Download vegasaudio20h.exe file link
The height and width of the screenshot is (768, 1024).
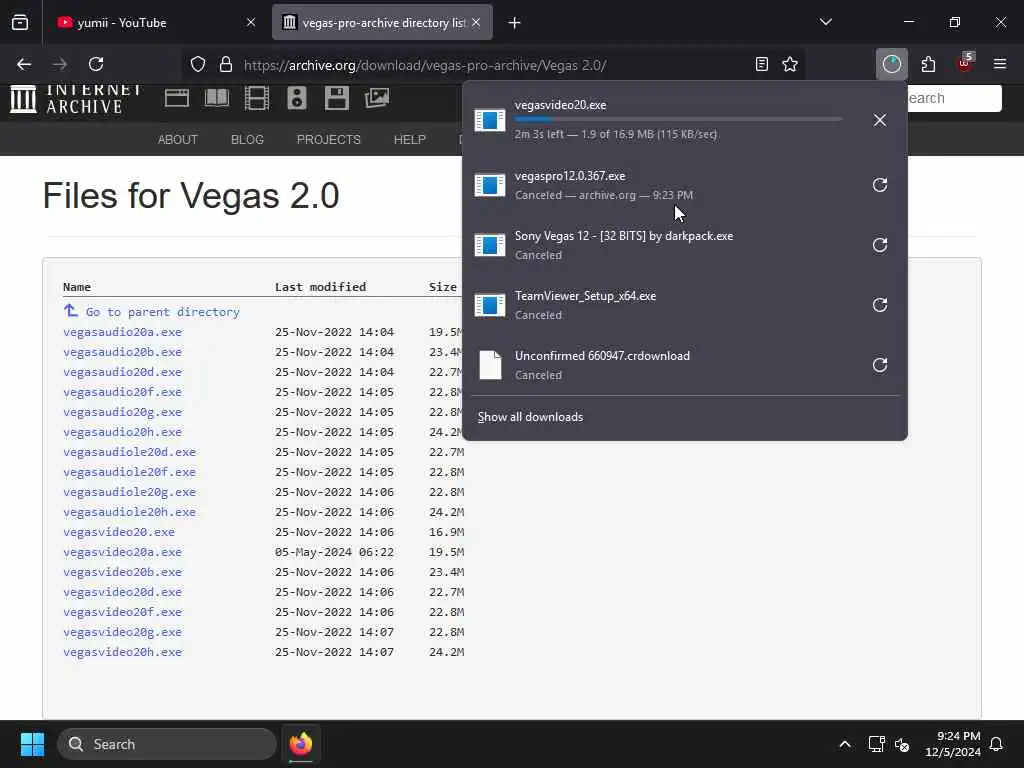click(x=123, y=432)
